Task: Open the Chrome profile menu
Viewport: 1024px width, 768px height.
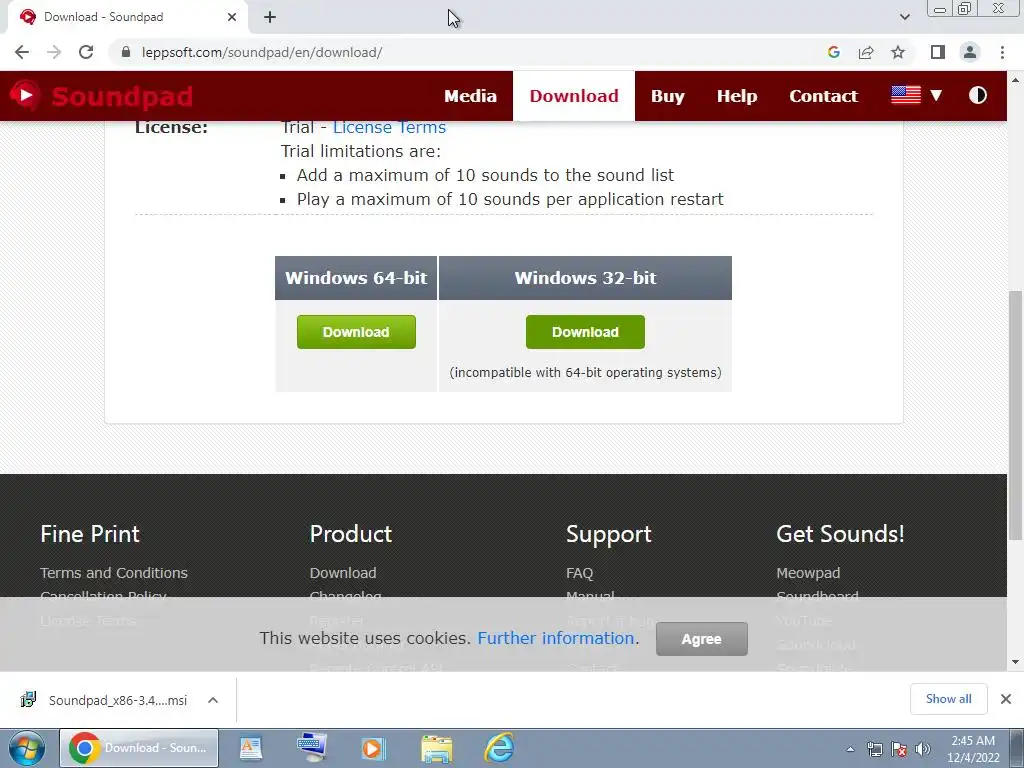Action: click(x=970, y=52)
